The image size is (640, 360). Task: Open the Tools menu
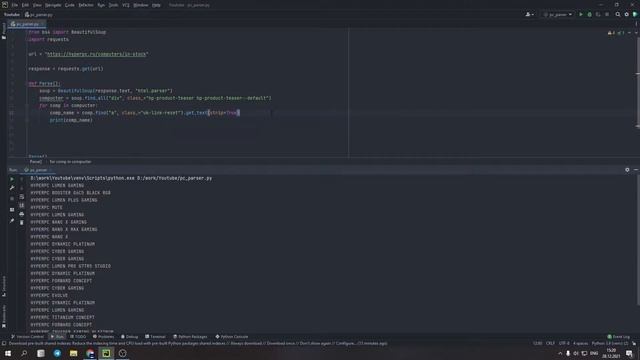click(113, 5)
